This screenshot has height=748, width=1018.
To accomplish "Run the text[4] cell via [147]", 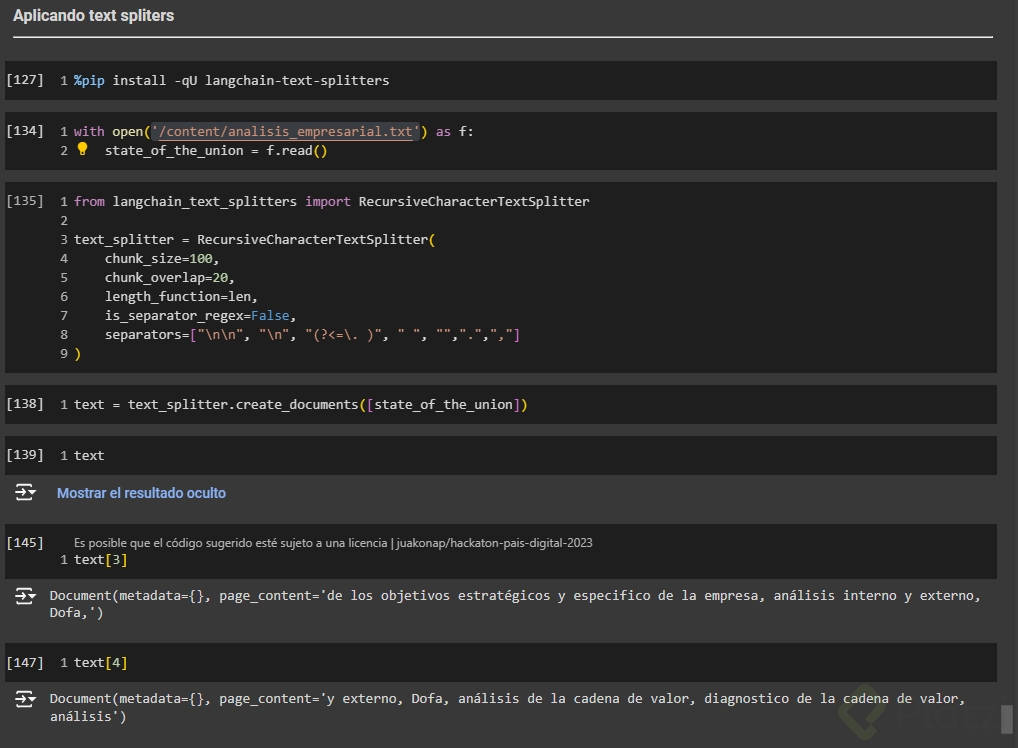I will (25, 662).
